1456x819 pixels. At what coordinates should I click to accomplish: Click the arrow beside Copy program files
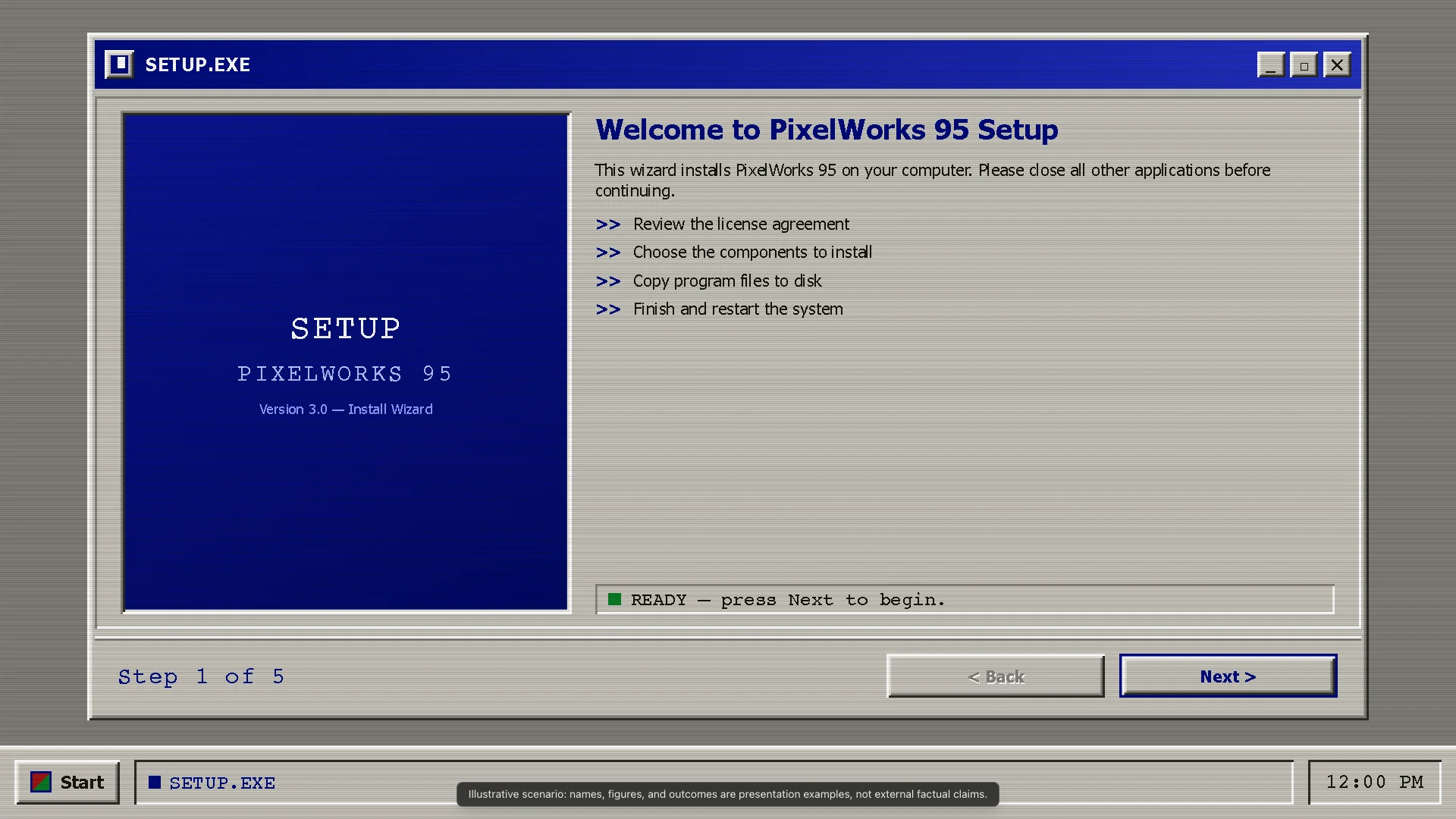pos(608,281)
